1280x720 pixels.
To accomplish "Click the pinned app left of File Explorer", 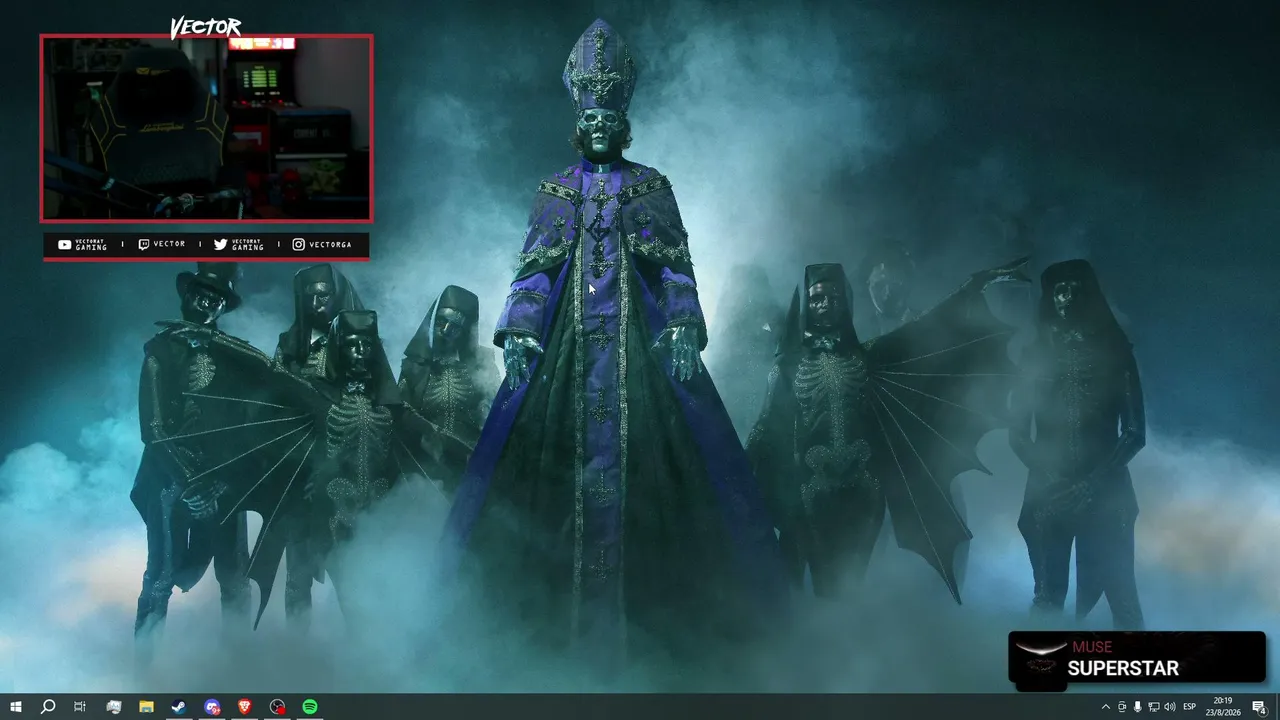I will (113, 707).
